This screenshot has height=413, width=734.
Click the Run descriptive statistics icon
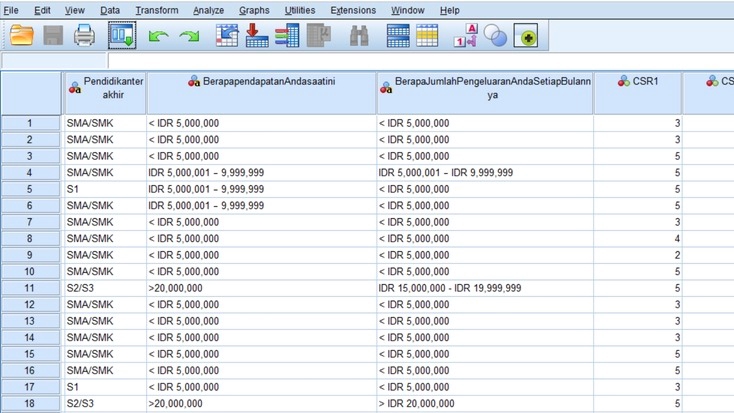point(319,36)
